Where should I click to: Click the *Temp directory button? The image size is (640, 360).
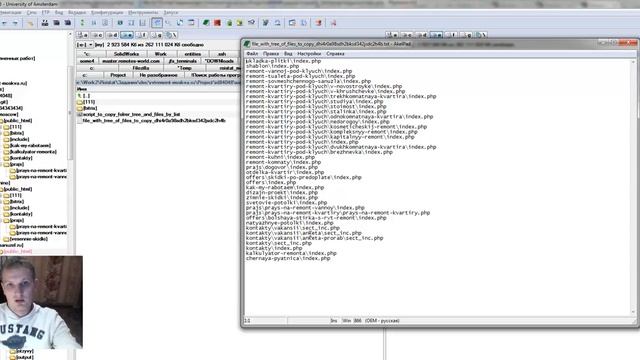(x=184, y=68)
